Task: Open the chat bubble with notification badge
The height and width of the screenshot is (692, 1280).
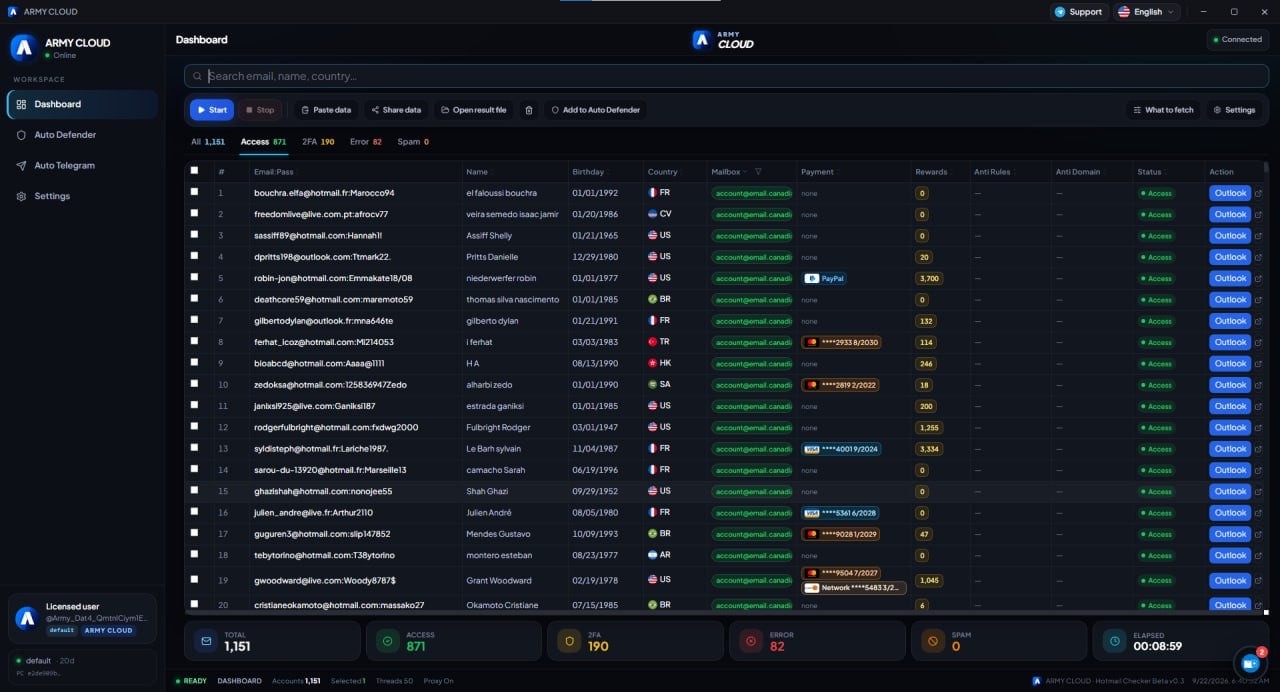Action: (x=1249, y=662)
